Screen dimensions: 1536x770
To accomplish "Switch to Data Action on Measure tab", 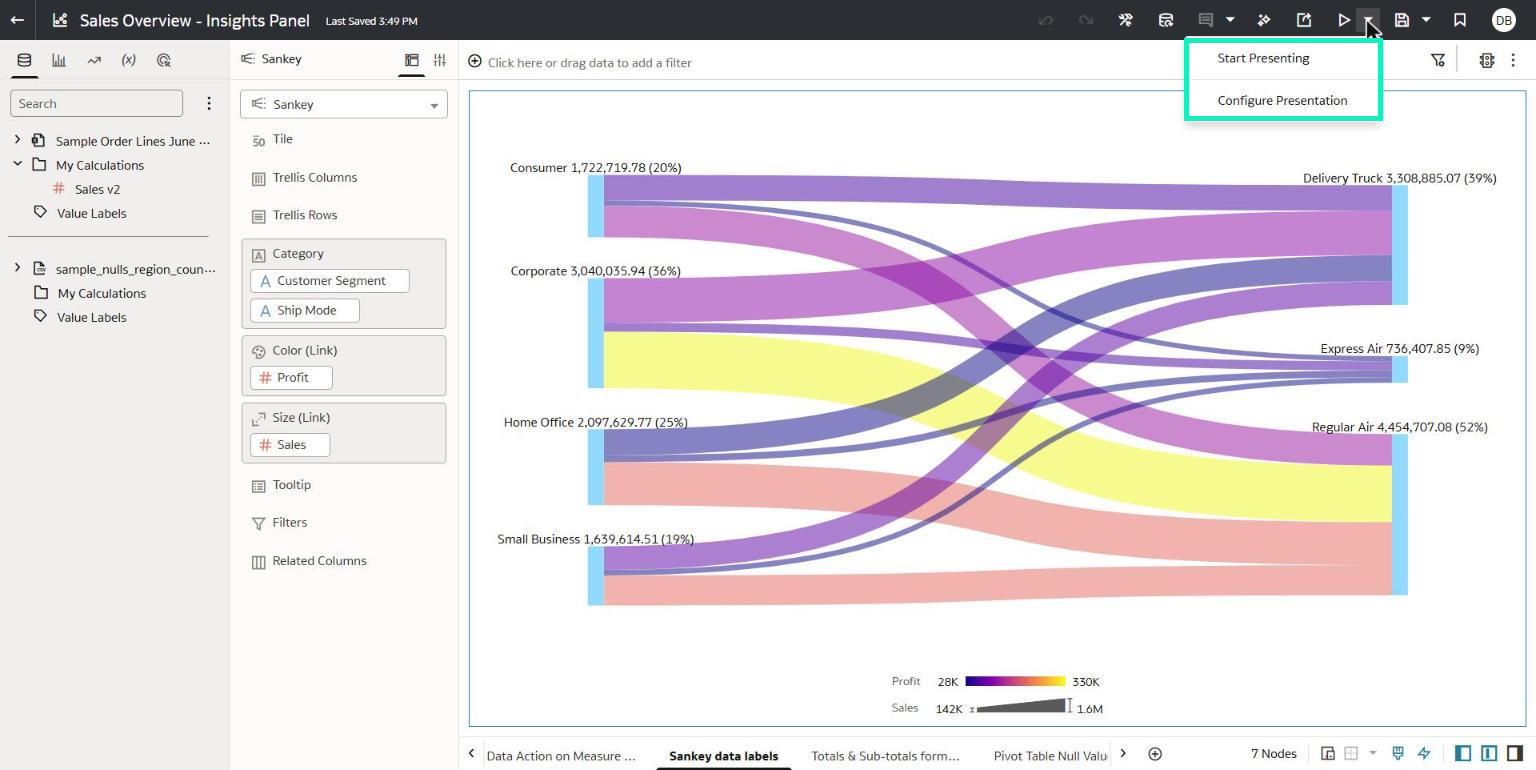I will click(x=561, y=756).
